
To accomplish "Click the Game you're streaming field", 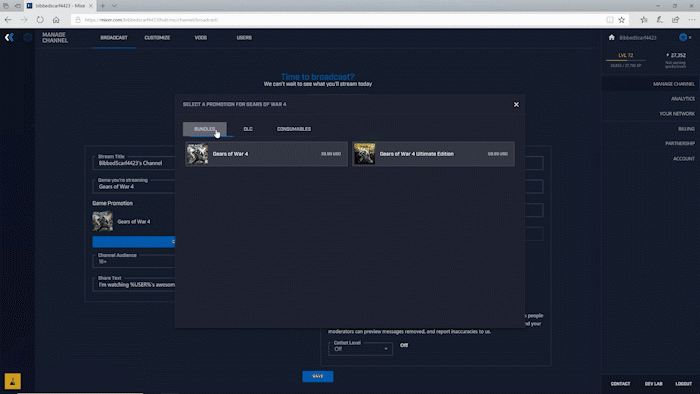I will 134,187.
